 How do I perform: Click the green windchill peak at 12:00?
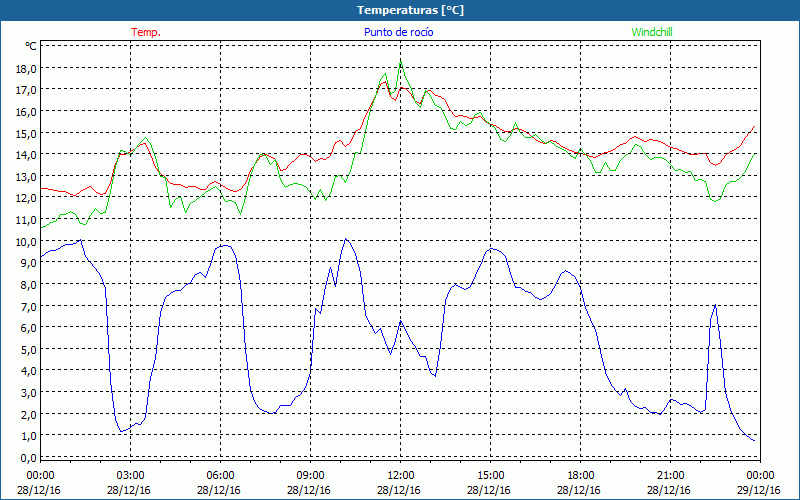[401, 62]
